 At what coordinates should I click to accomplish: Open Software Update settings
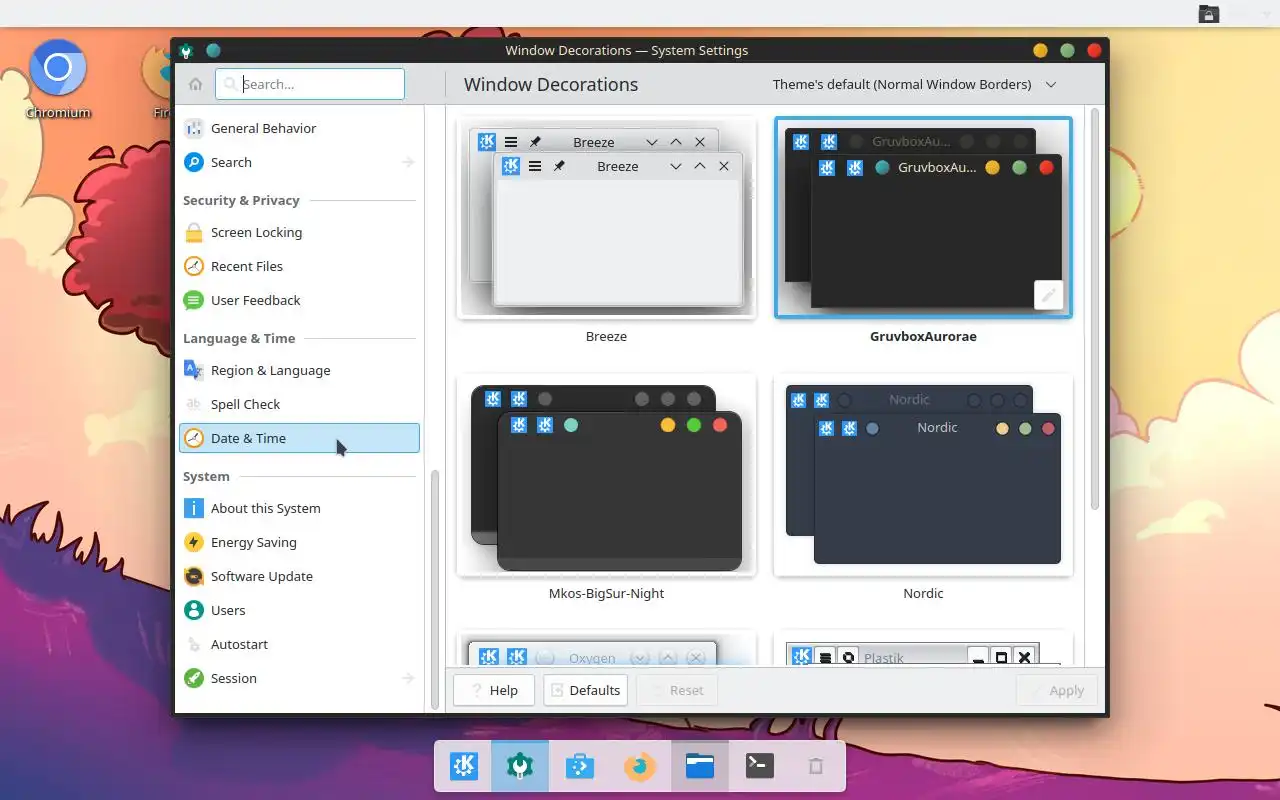coord(299,576)
